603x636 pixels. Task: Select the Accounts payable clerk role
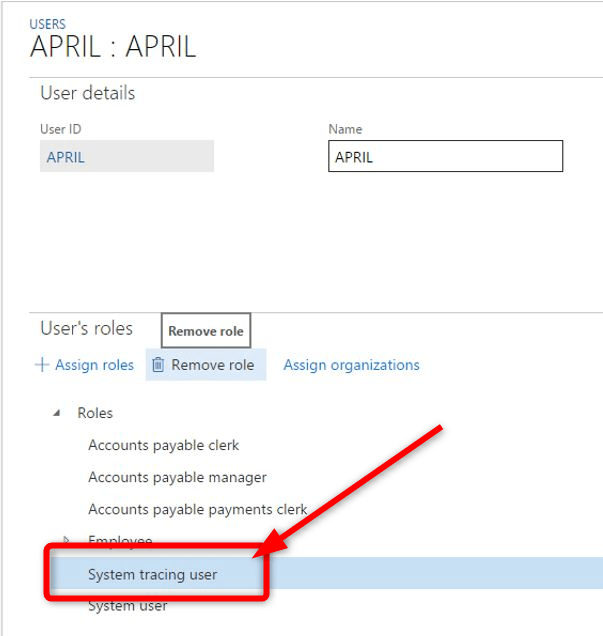point(163,445)
